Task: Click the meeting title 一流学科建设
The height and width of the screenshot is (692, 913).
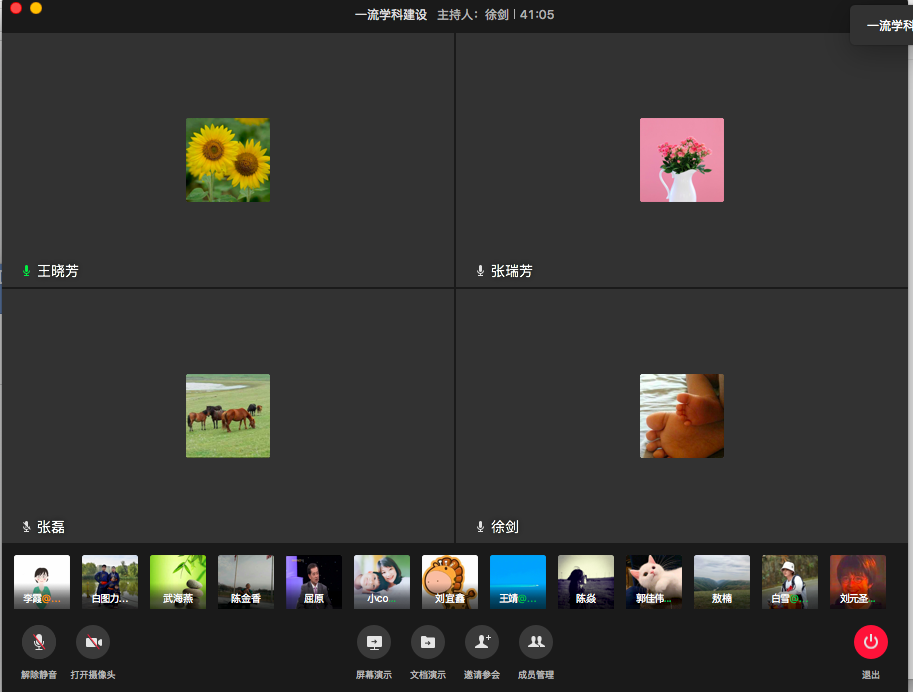Action: point(391,15)
